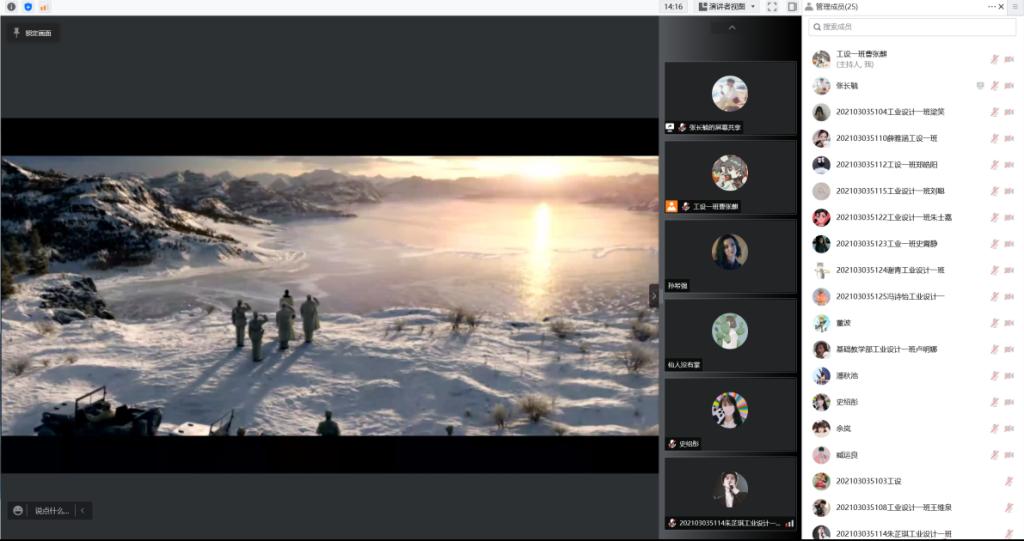This screenshot has width=1024, height=541.
Task: Open the network signal status icon
Action: click(x=43, y=7)
